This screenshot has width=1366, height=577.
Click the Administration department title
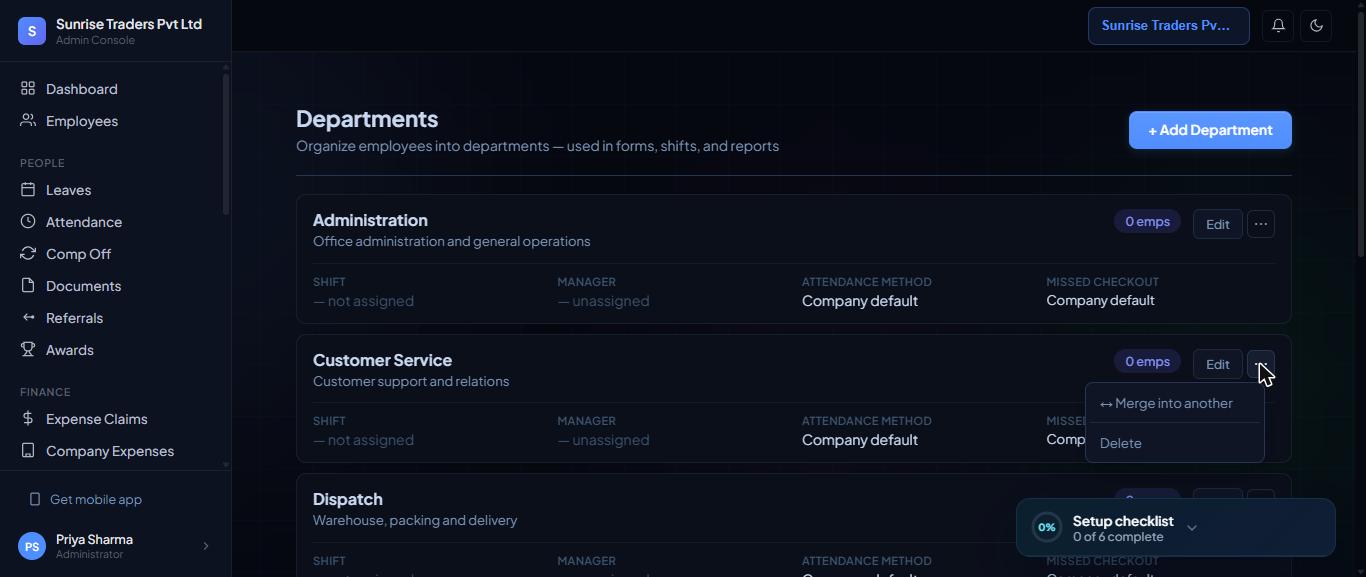point(370,220)
